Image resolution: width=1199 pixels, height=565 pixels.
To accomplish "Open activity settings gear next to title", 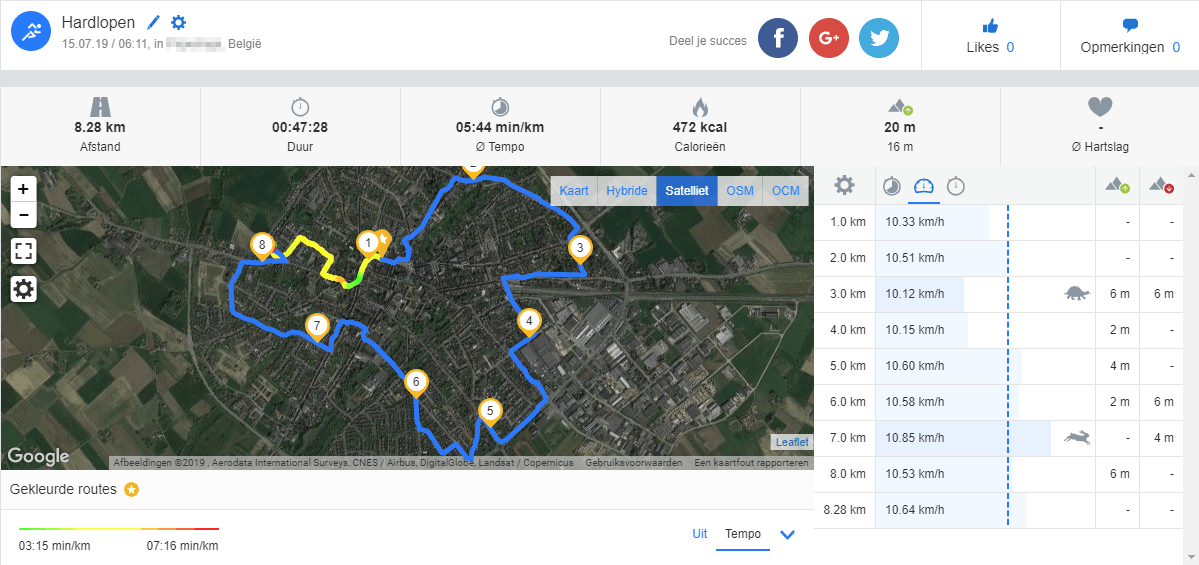I will [x=178, y=22].
